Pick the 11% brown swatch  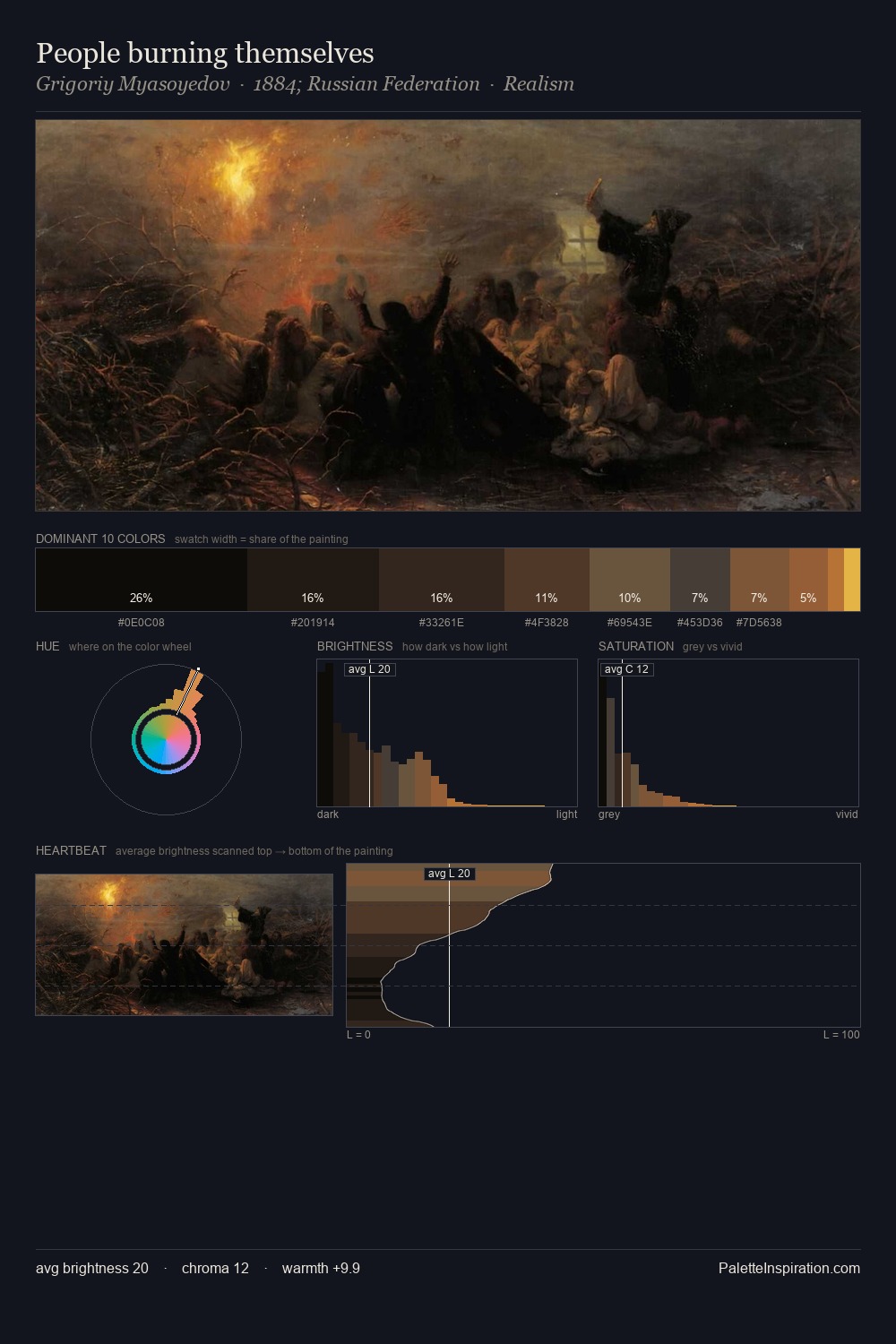point(547,580)
